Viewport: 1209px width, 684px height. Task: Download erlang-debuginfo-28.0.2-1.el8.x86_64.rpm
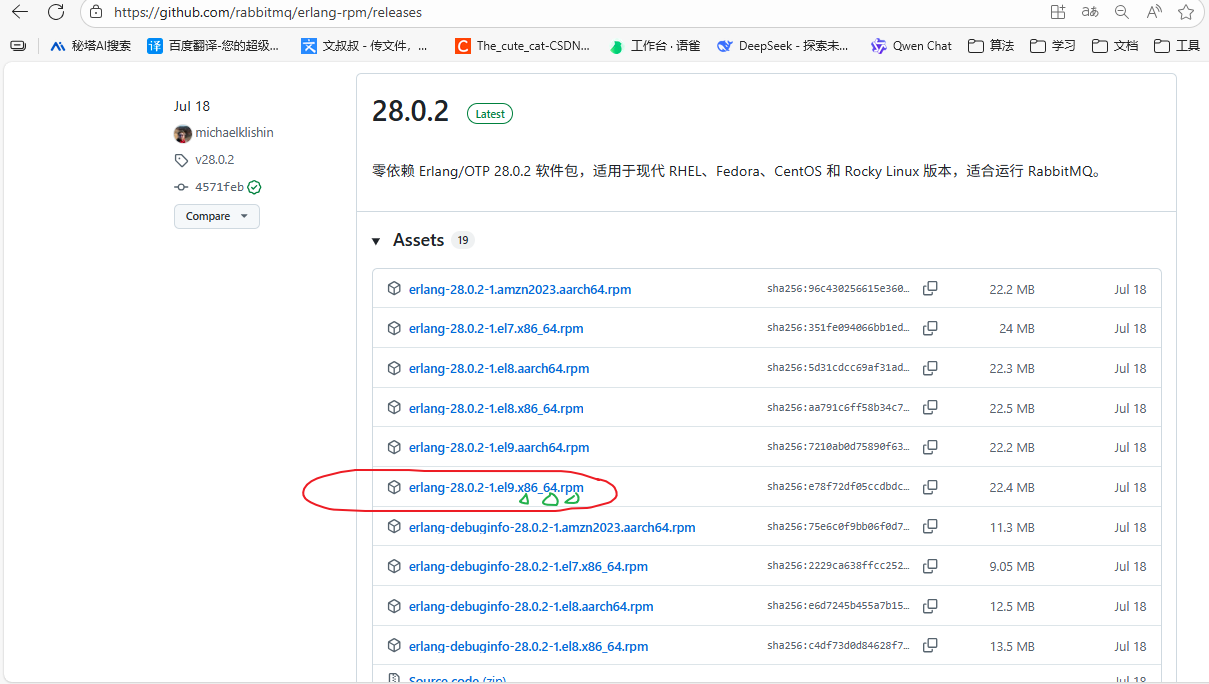click(528, 646)
